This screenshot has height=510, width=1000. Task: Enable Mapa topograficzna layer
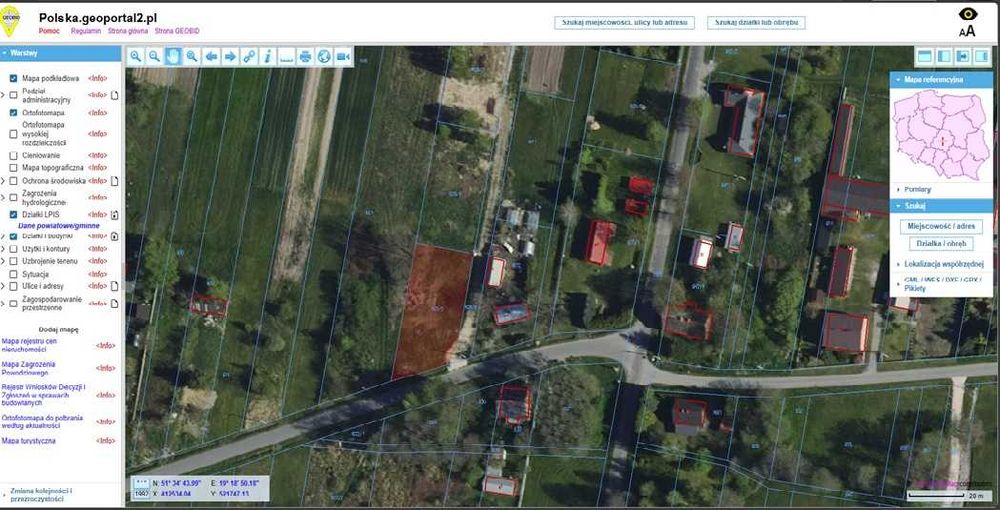13,168
